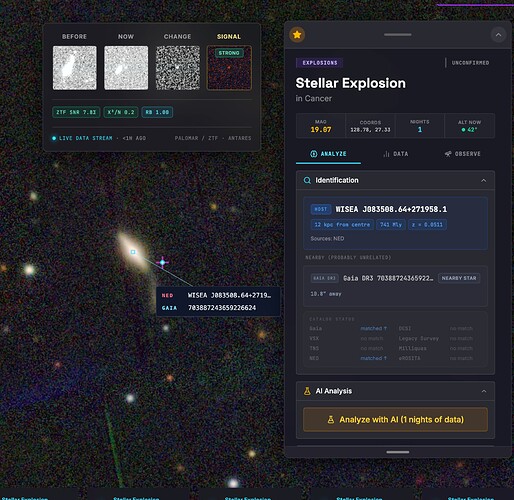Open the Signal thumbnail marked Strong
The height and width of the screenshot is (500, 514).
[229, 68]
